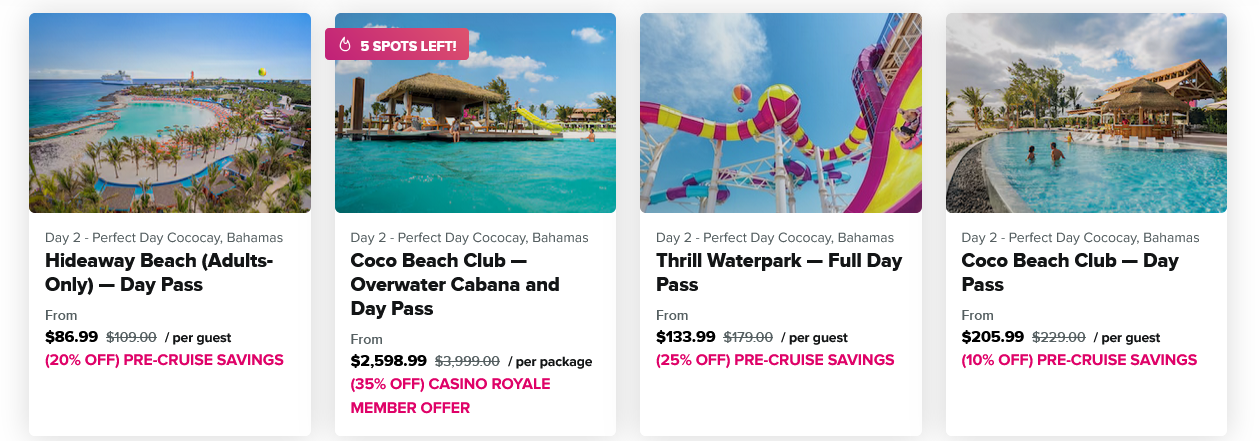The height and width of the screenshot is (441, 1260).
Task: Click the struck-through $3,999.00 original price
Action: click(x=467, y=362)
